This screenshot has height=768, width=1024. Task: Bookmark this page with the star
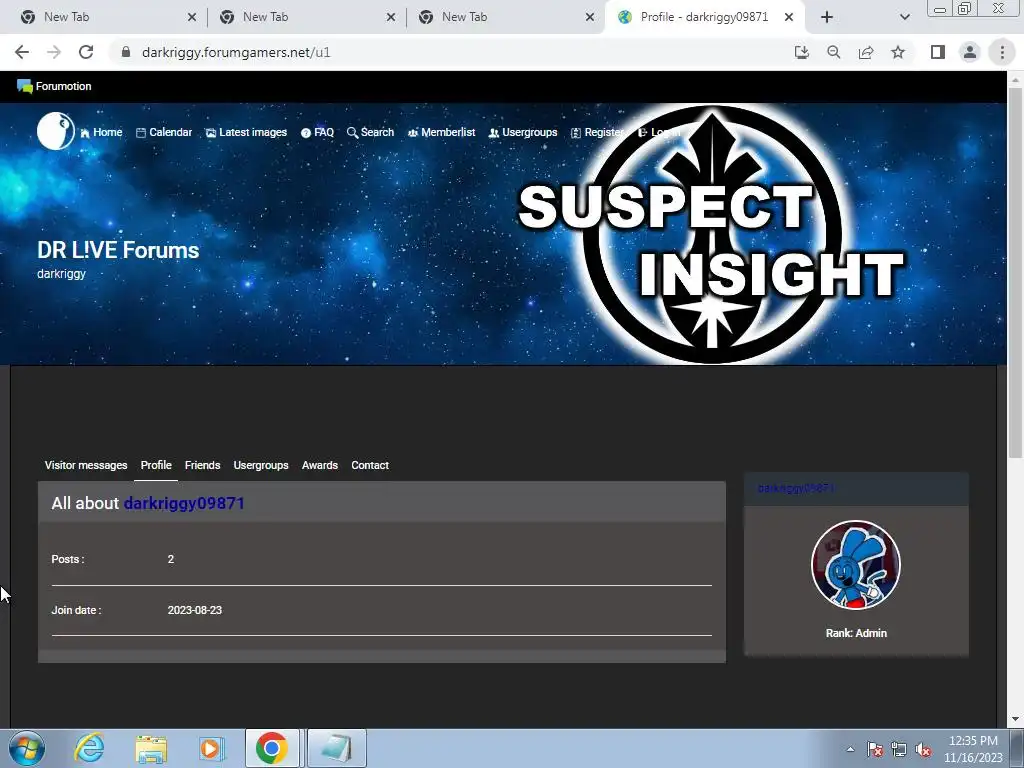[898, 52]
